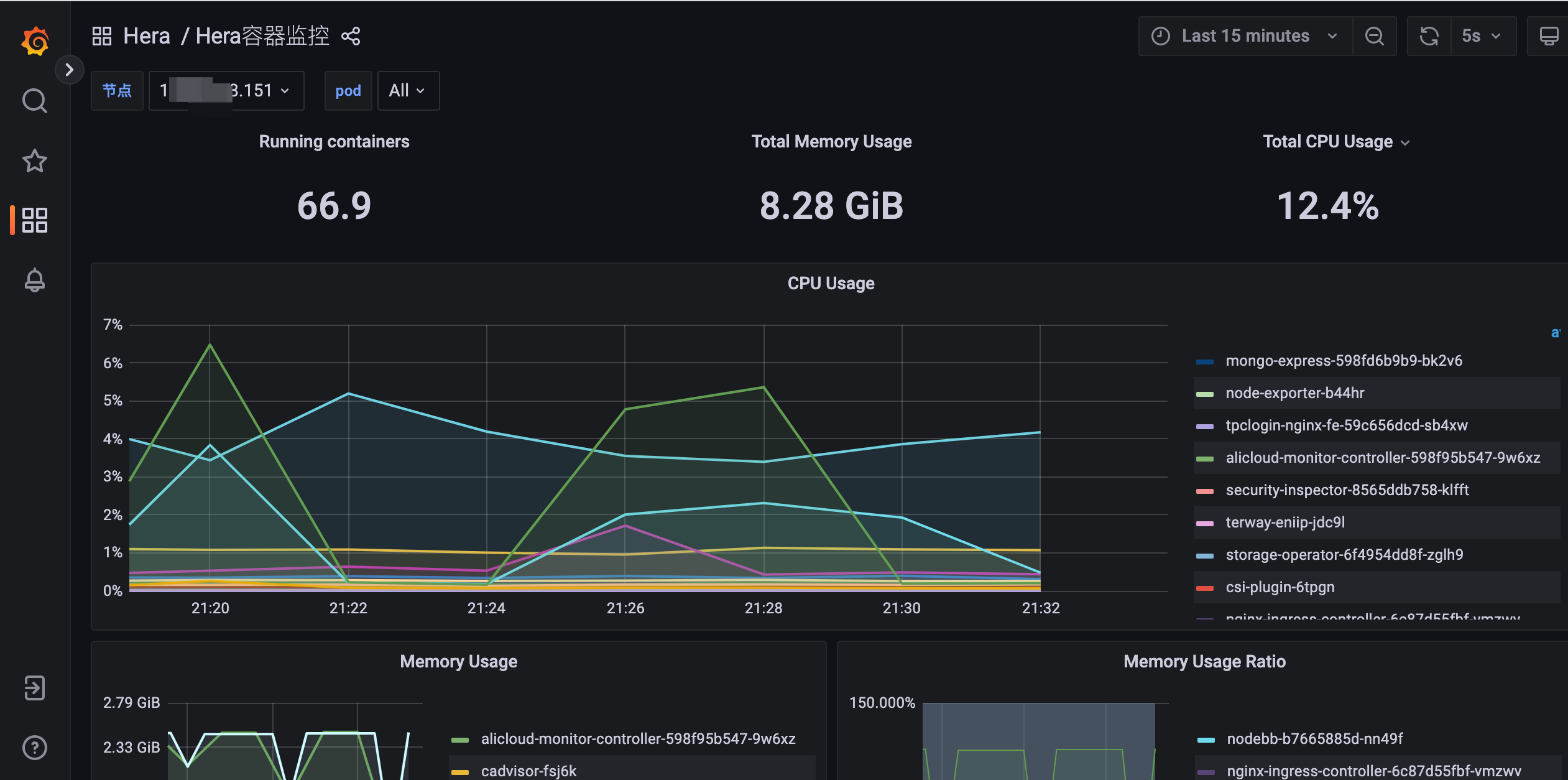Click the dashboard grid icon beside Hera
Screen dimensions: 1568x780
102,36
